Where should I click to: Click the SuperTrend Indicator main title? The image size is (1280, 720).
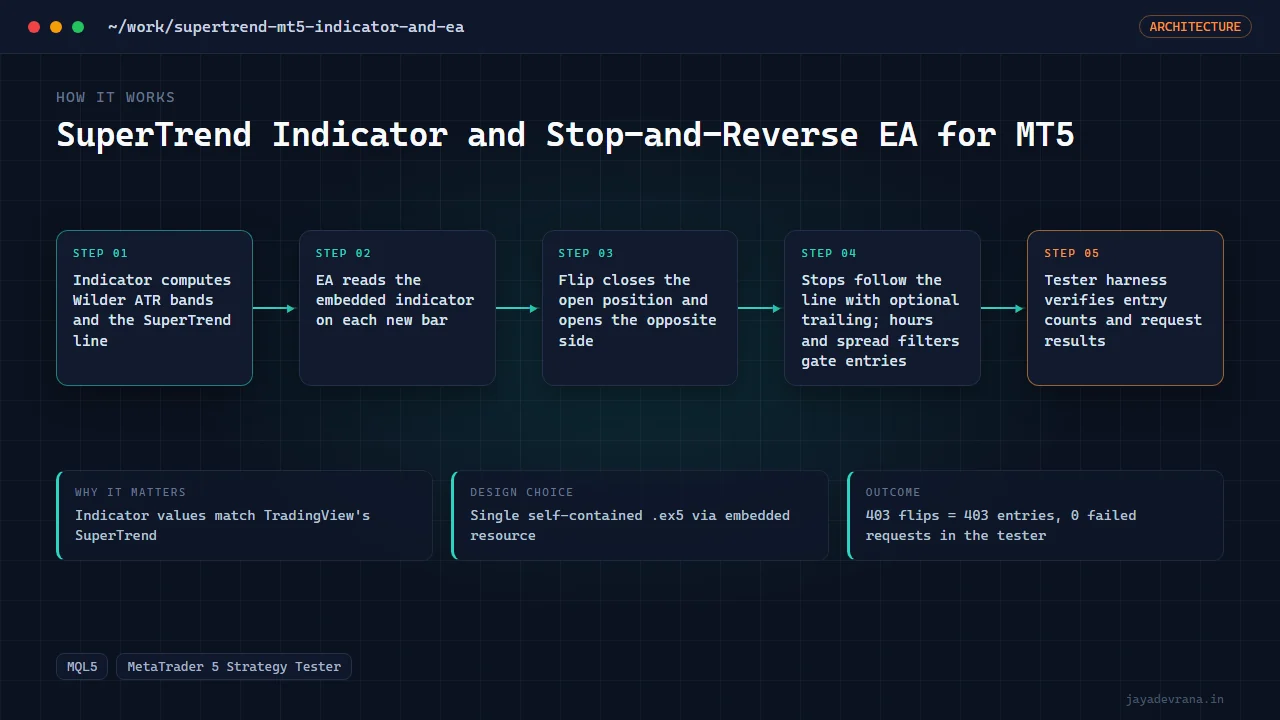(565, 134)
